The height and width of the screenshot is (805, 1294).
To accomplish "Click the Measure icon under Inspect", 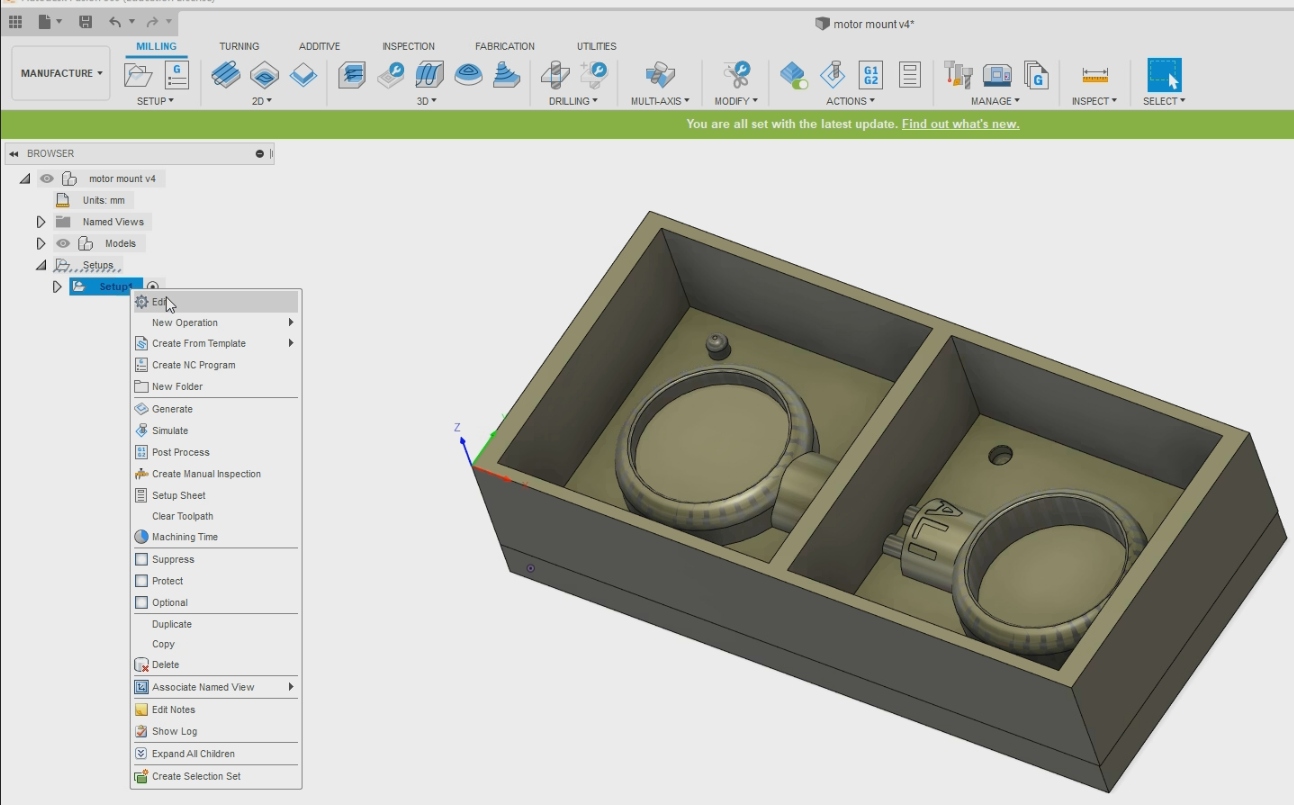I will (x=1095, y=75).
